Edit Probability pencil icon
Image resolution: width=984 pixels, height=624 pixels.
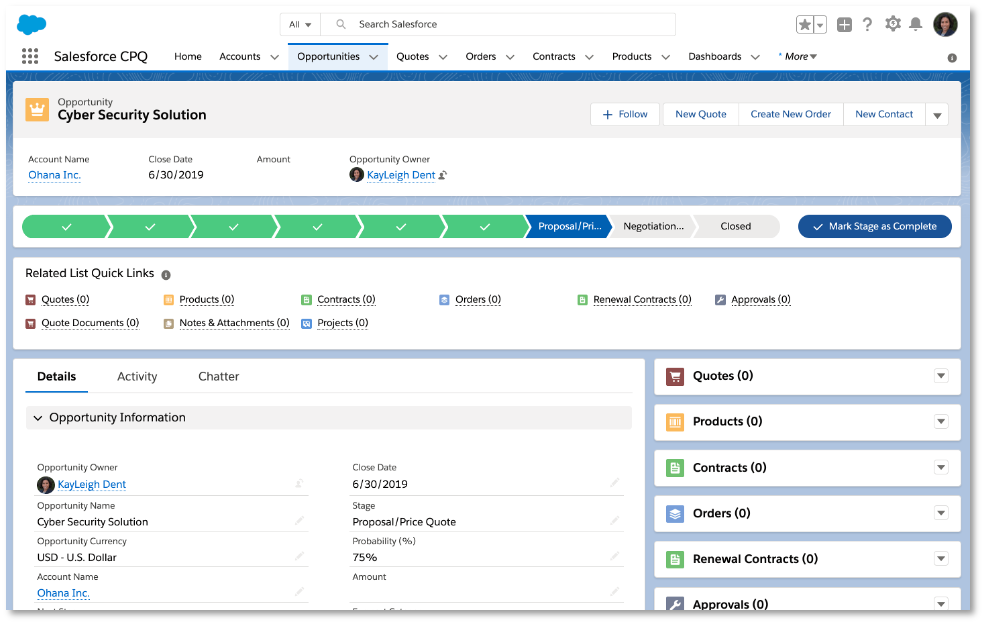pyautogui.click(x=614, y=556)
